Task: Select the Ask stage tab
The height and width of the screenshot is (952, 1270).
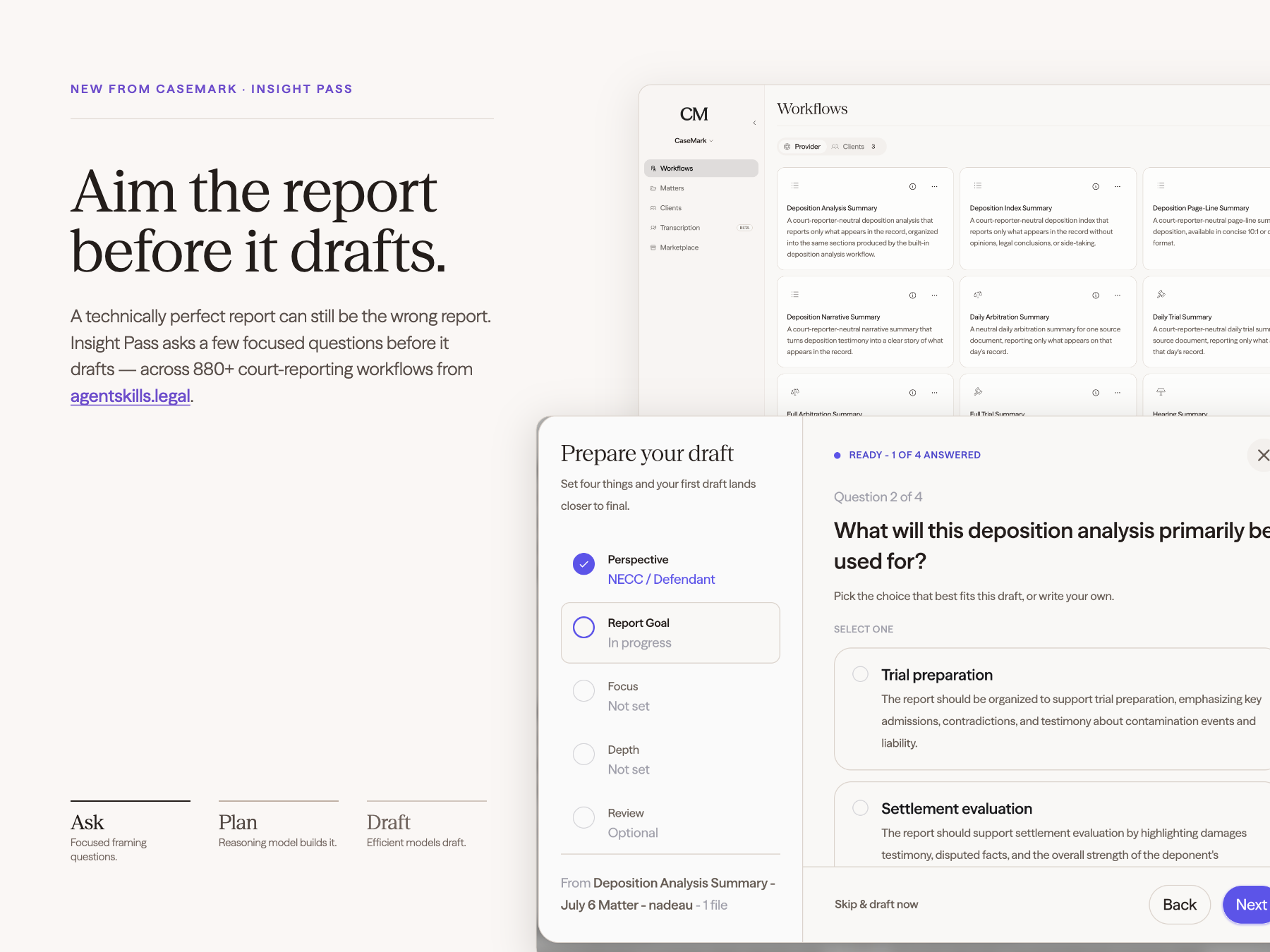Action: (x=131, y=832)
